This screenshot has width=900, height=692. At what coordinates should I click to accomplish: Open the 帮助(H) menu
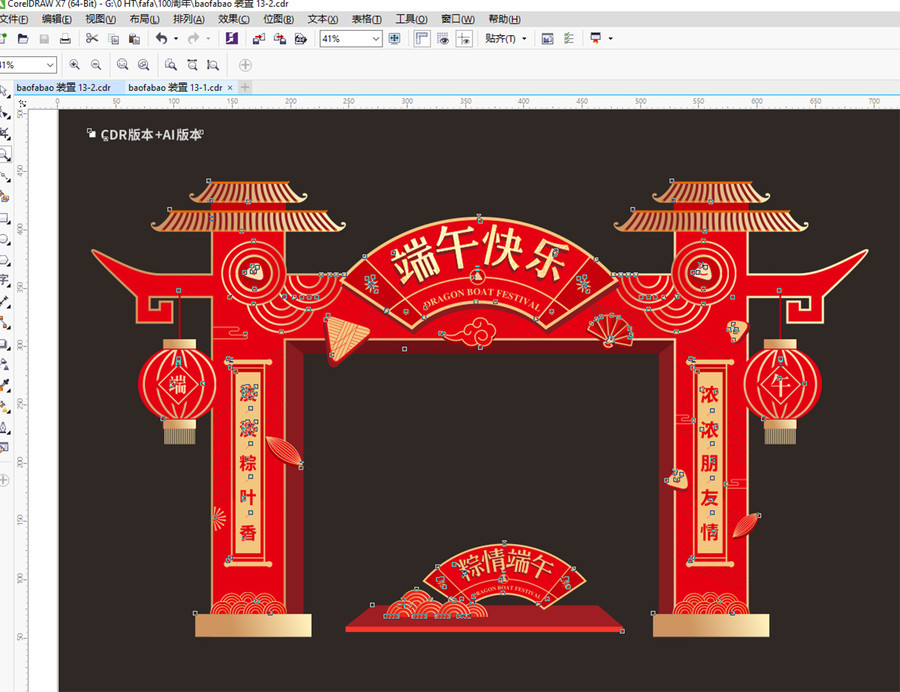(x=504, y=19)
